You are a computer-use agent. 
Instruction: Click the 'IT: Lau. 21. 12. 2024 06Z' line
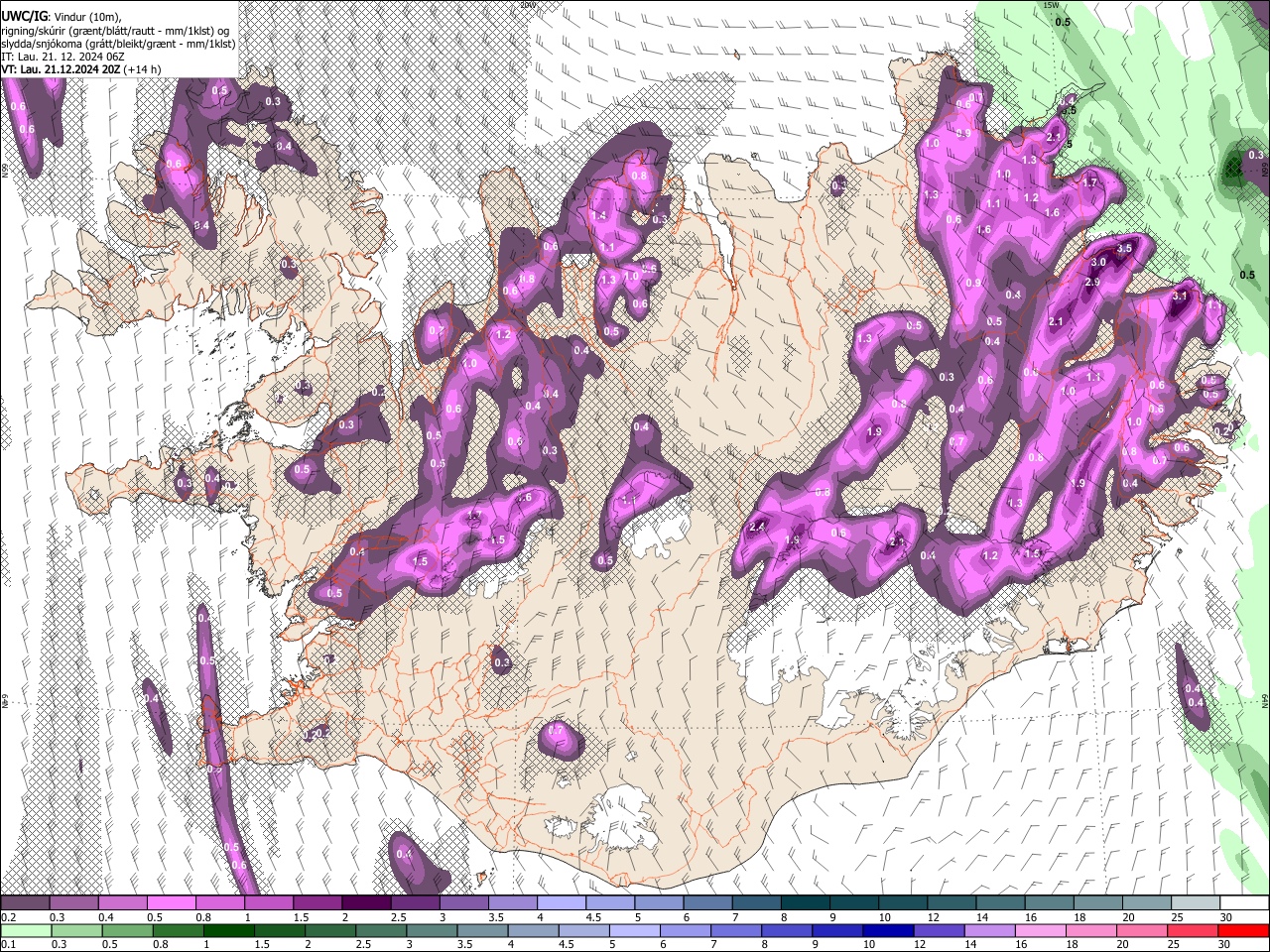63,57
